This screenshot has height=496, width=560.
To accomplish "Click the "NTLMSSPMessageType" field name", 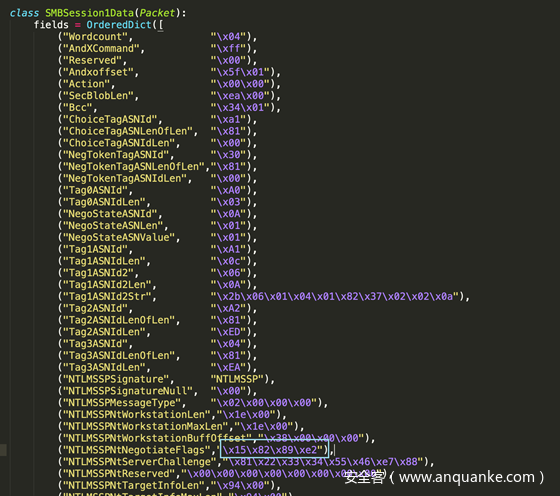I will [122, 402].
